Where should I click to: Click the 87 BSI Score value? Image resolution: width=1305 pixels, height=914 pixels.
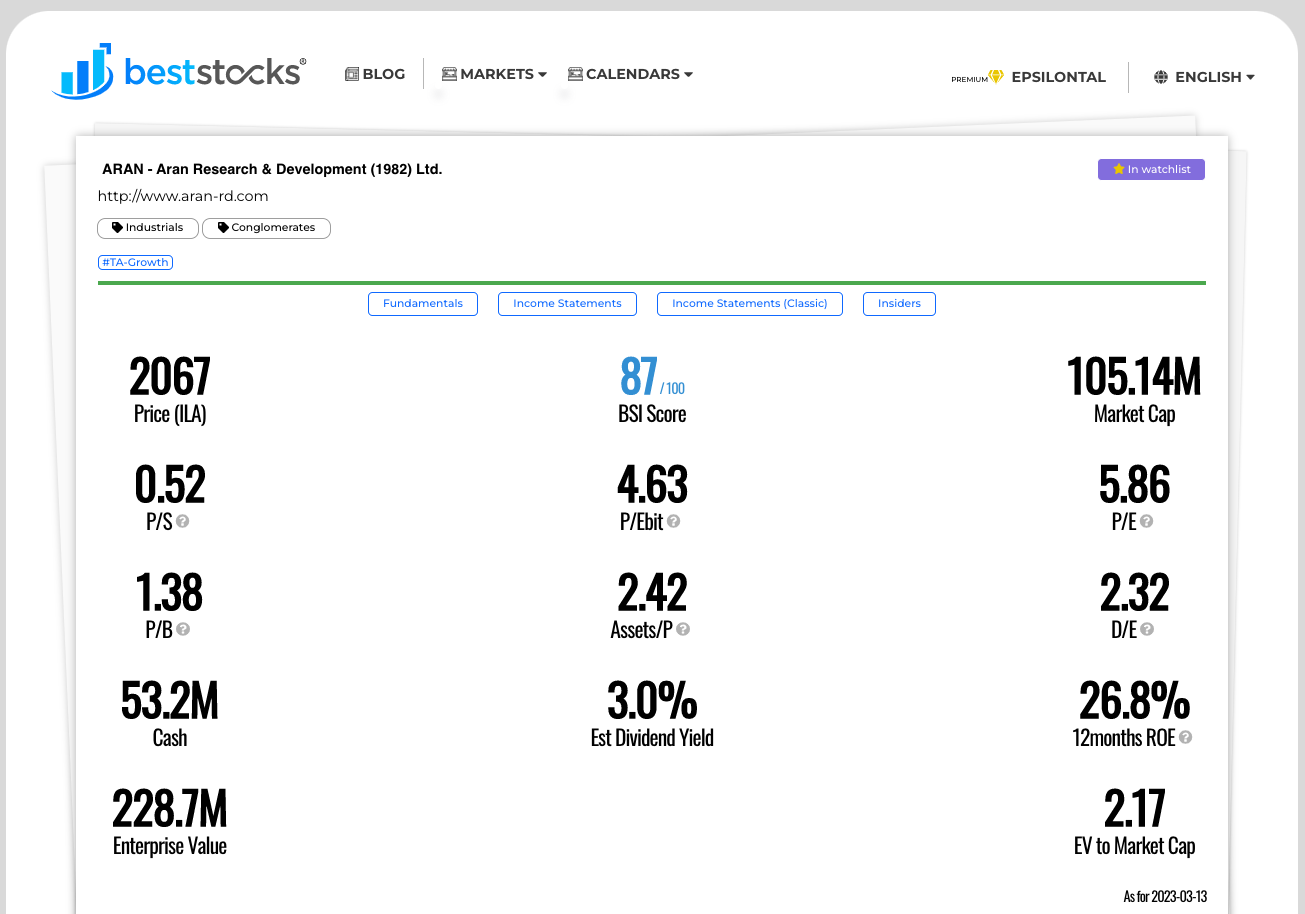[639, 377]
